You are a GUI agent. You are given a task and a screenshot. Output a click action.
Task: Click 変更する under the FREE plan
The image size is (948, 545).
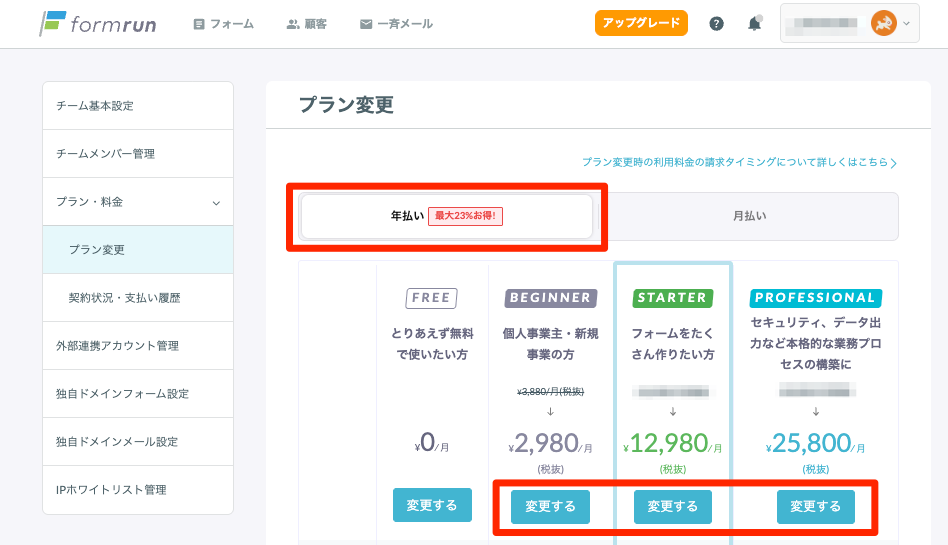432,505
